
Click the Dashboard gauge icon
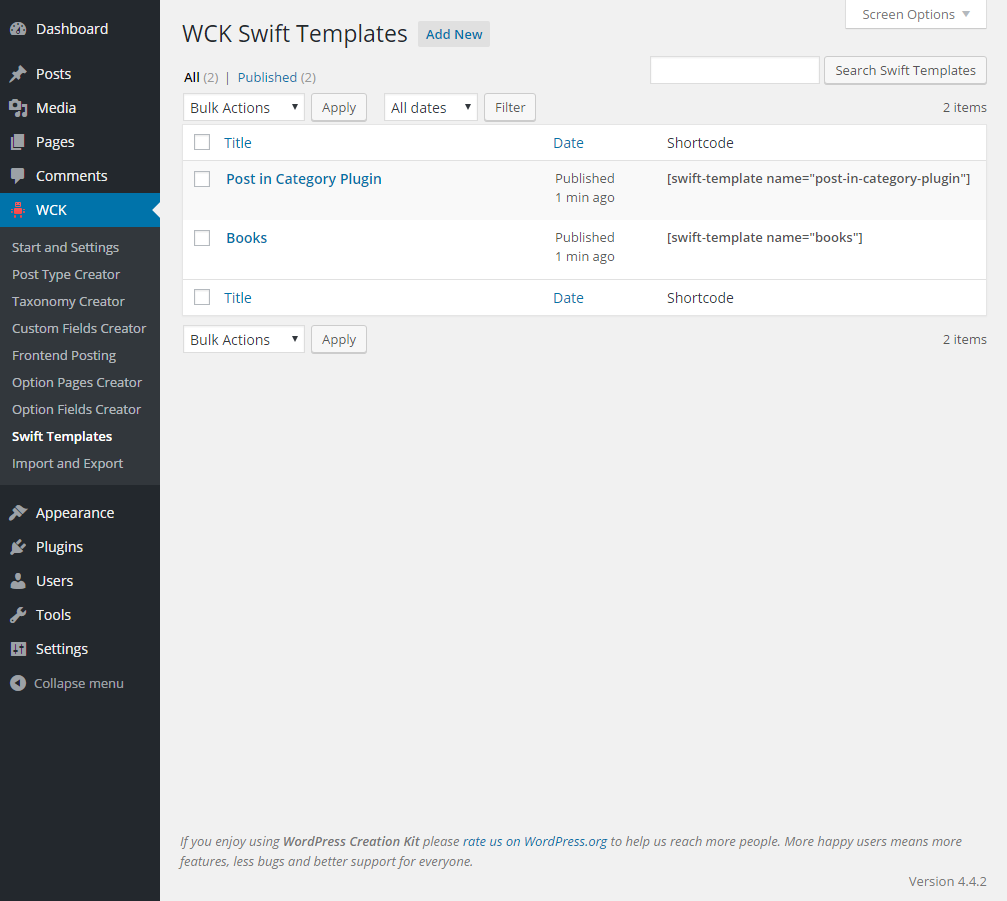coord(18,29)
